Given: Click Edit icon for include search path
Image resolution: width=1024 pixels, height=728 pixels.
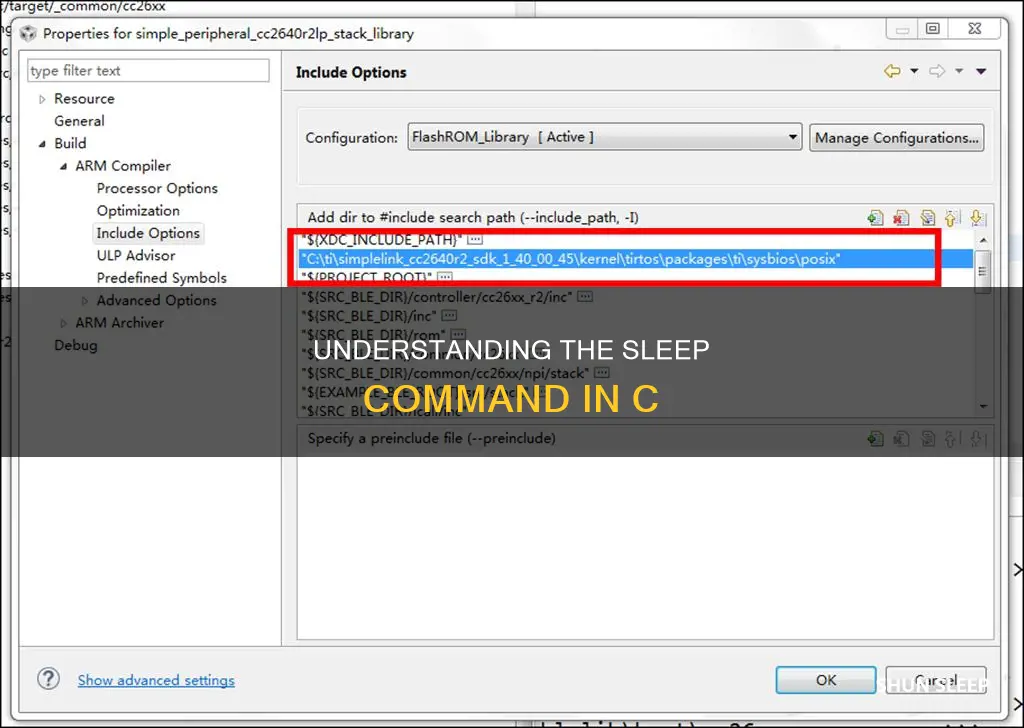Looking at the screenshot, I should pyautogui.click(x=927, y=217).
